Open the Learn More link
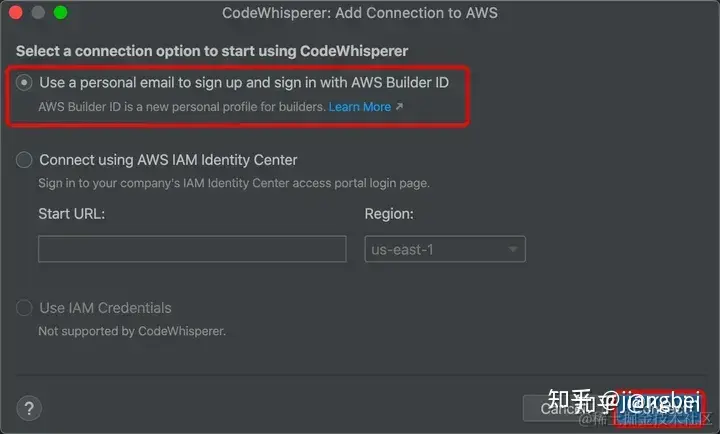 (x=359, y=107)
